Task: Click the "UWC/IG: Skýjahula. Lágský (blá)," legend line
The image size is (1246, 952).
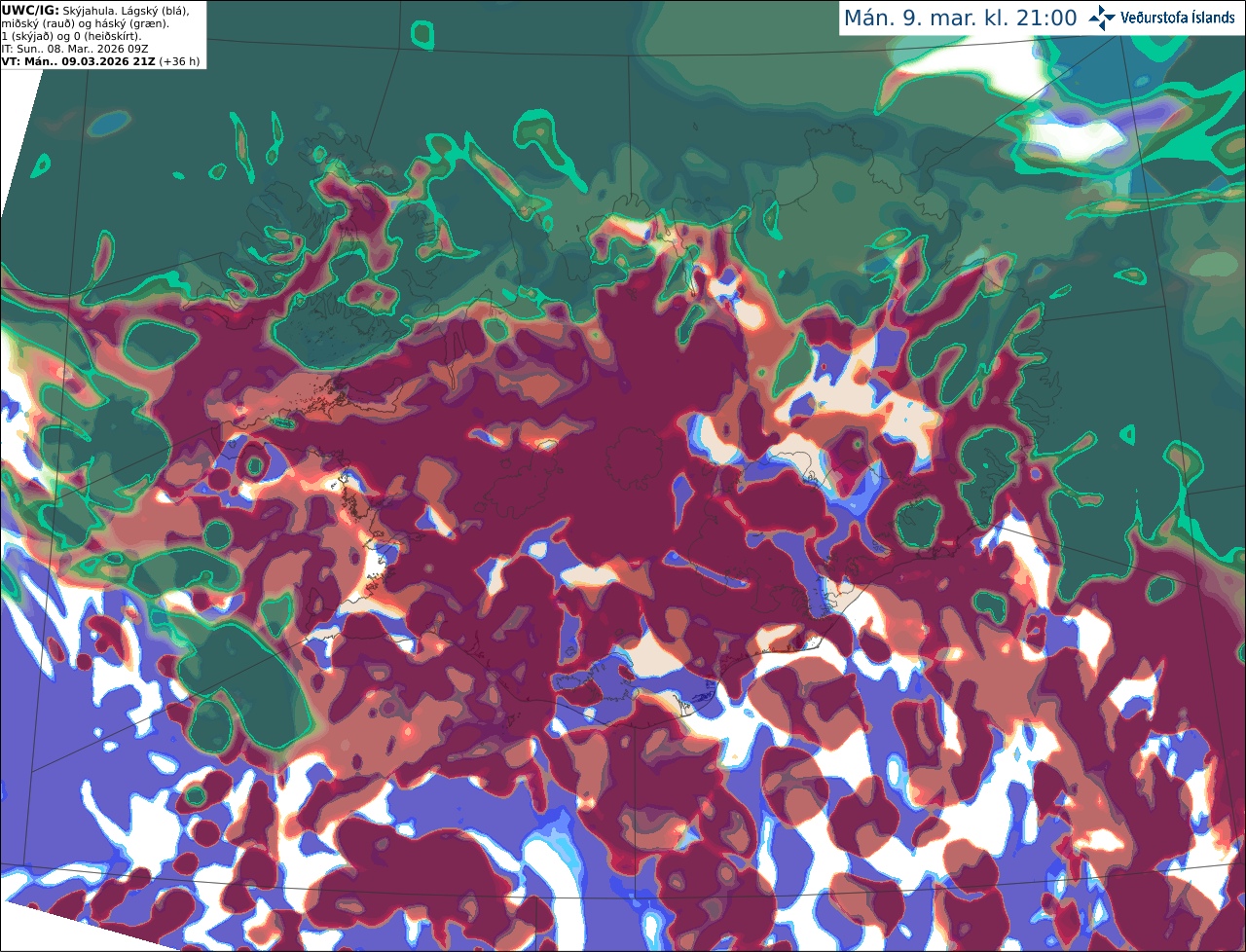Action: [95, 10]
